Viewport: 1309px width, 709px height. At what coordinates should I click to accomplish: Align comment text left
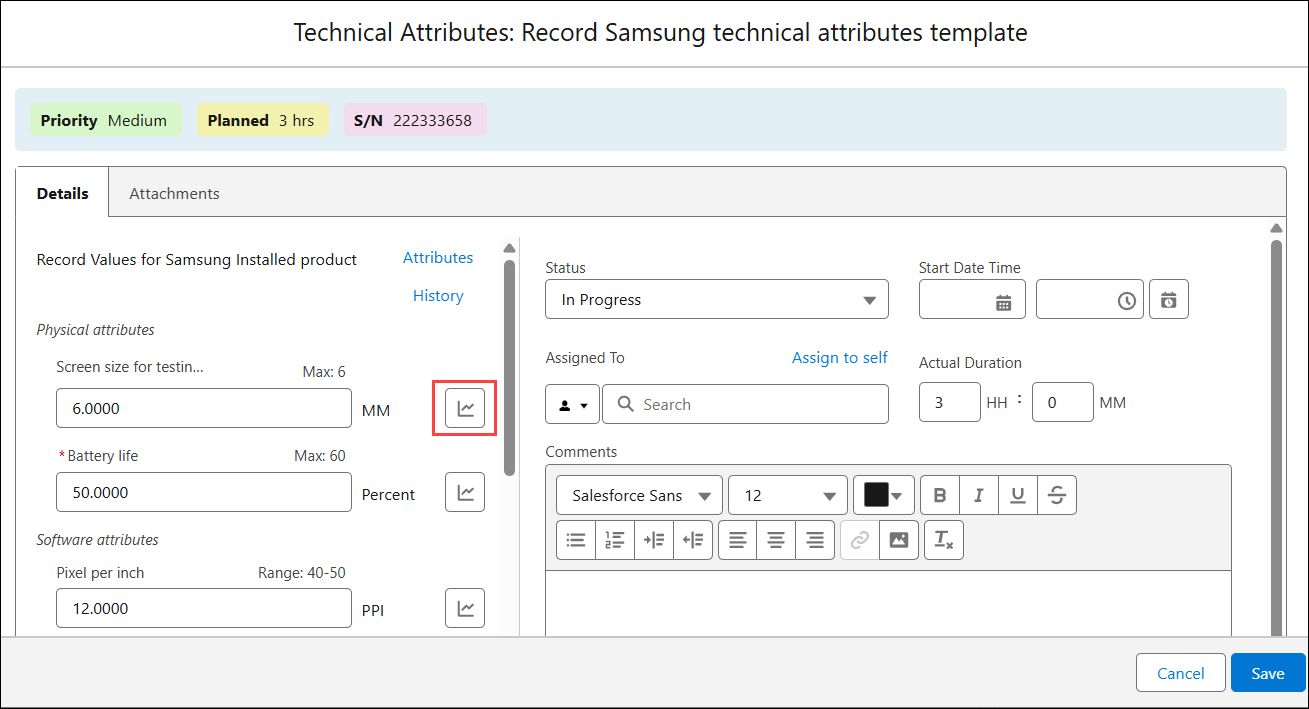[738, 540]
